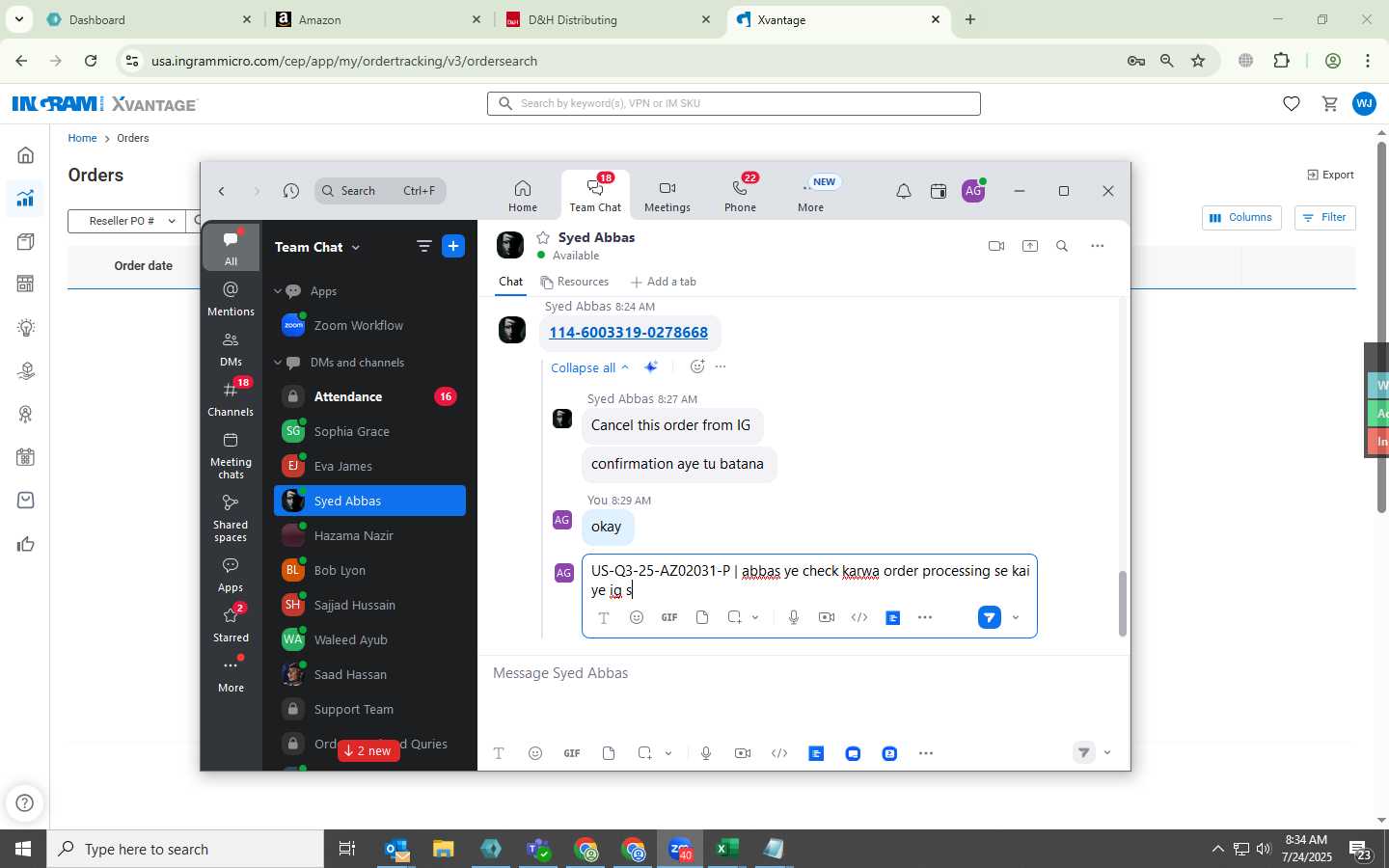1389x868 pixels.
Task: Open screenshot dropdown arrow in reply toolbar
Action: click(x=755, y=617)
